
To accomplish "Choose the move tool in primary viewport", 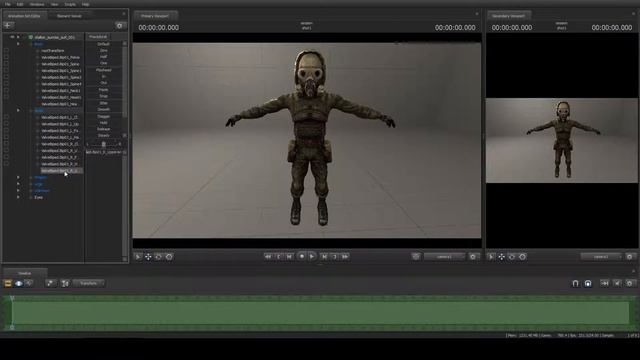I will (x=148, y=257).
